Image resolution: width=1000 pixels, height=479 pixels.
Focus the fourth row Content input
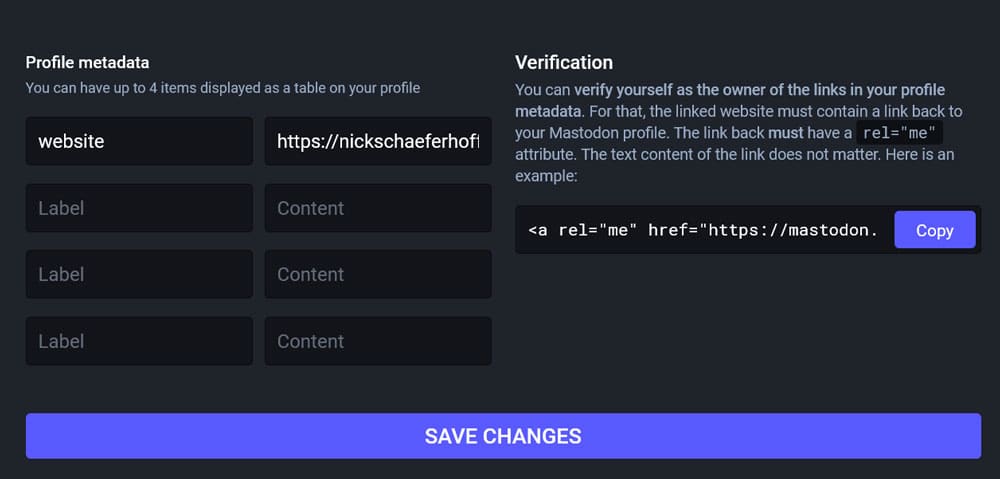click(x=377, y=341)
